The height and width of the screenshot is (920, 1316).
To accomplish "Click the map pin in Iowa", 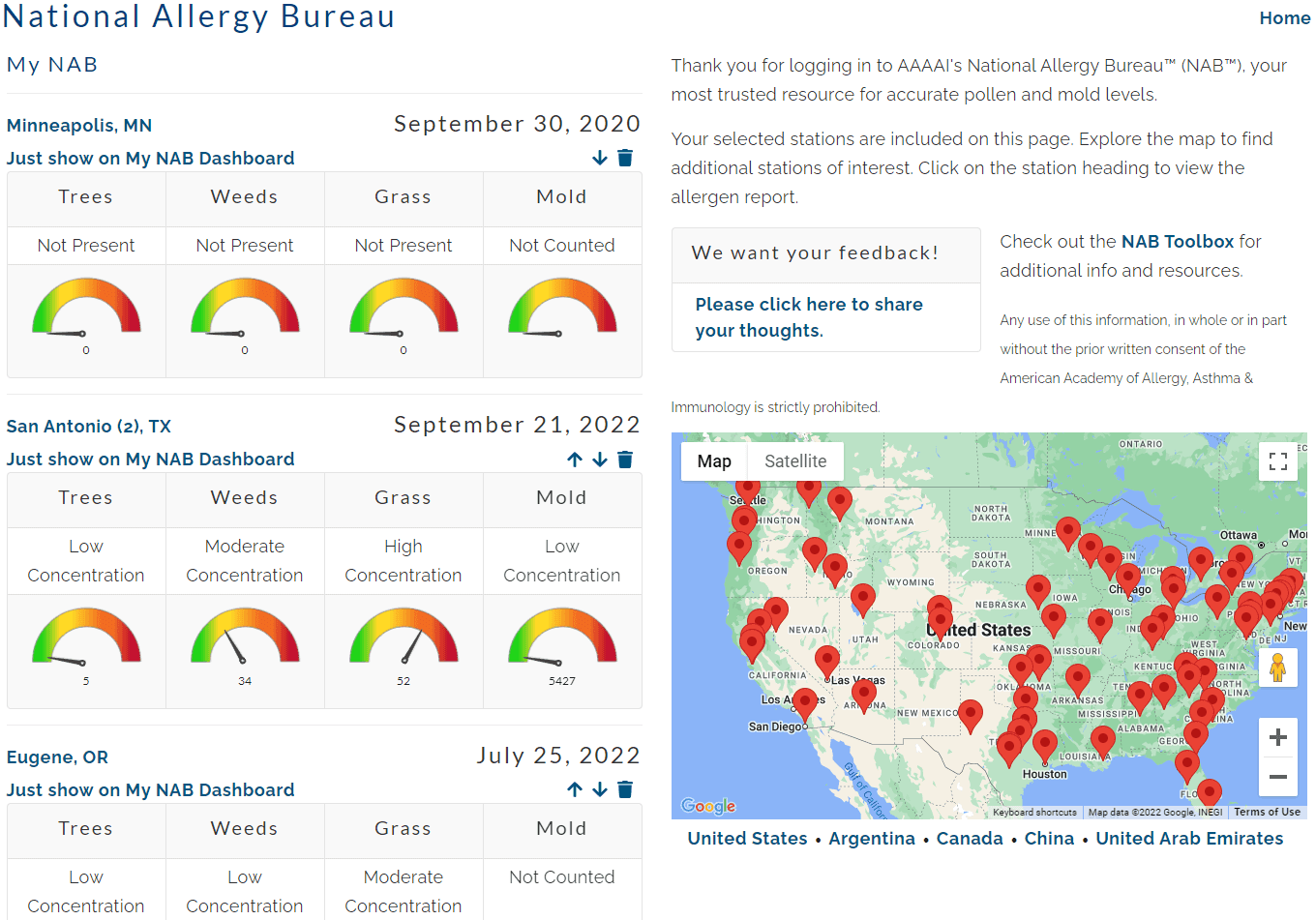I will 1038,590.
